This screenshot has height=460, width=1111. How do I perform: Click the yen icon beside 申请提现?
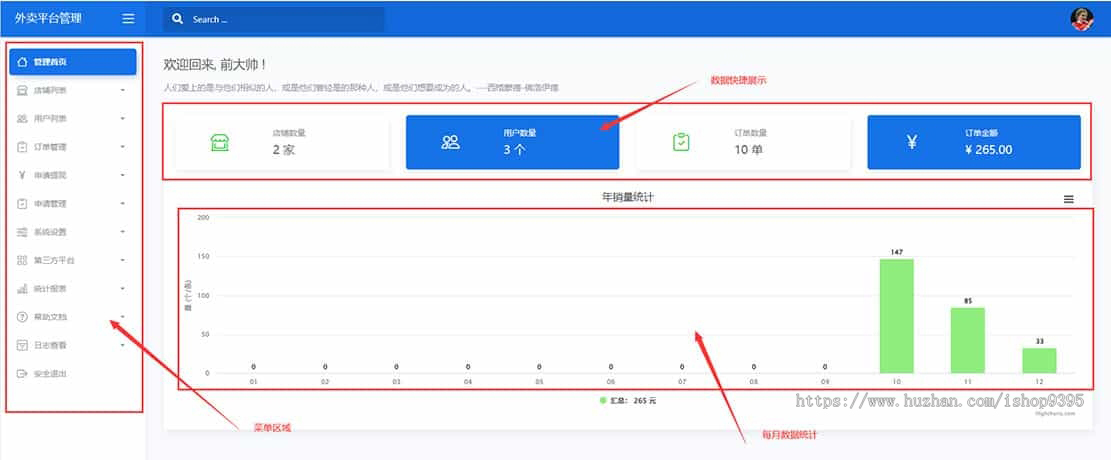(22, 175)
